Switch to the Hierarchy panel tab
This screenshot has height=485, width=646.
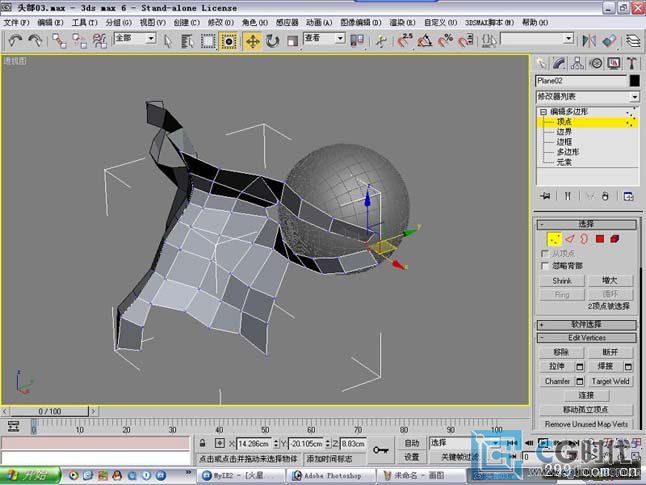point(577,63)
